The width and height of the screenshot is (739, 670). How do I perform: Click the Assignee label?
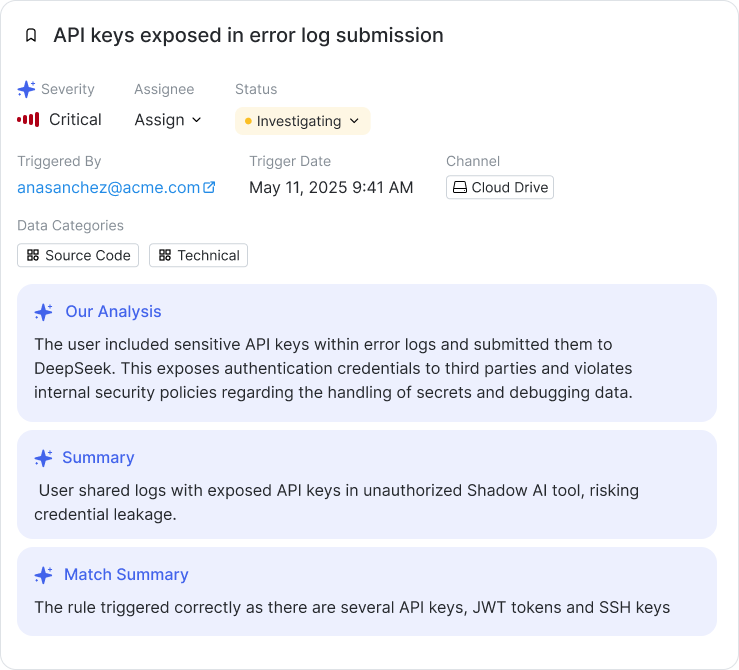(164, 89)
